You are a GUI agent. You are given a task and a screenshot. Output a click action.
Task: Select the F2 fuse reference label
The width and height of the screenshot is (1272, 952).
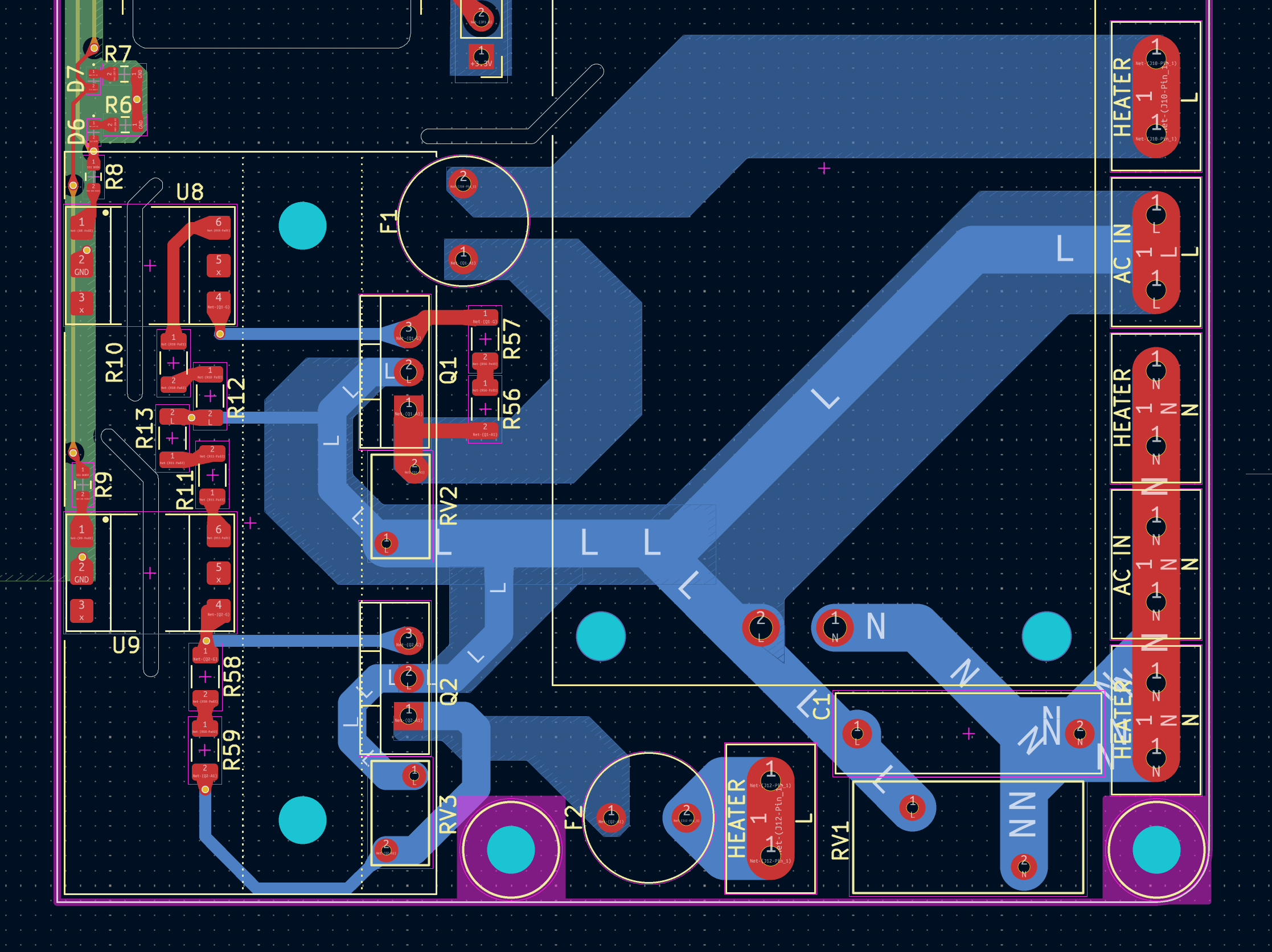click(x=574, y=818)
